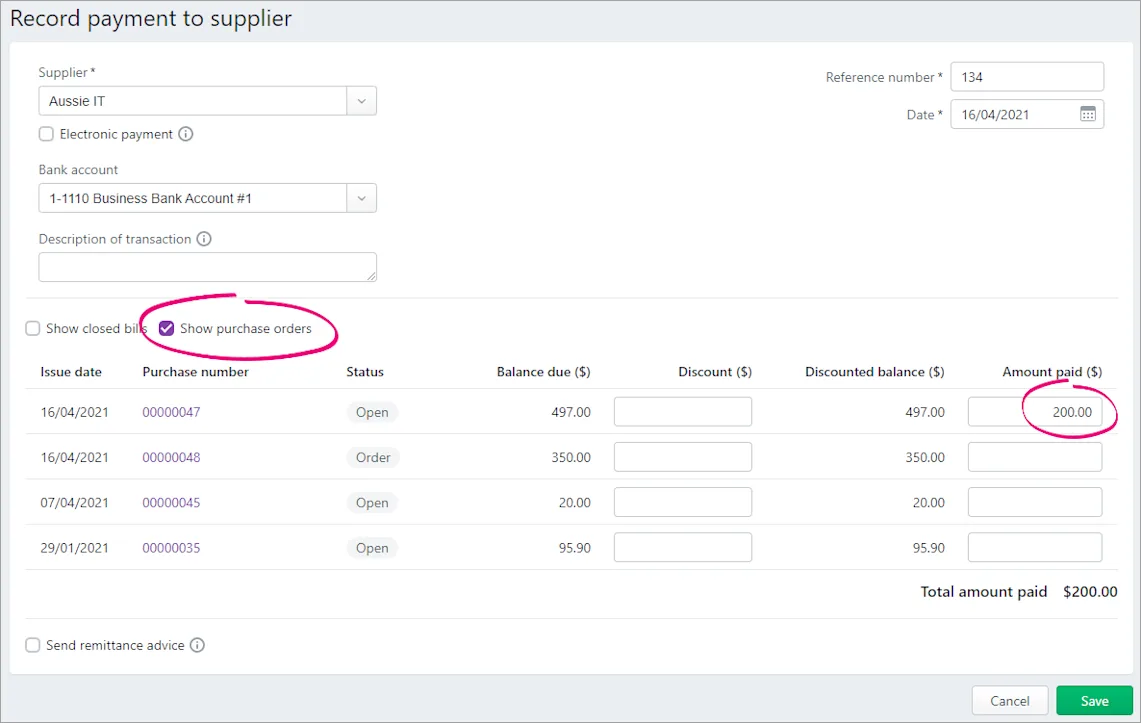The image size is (1141, 723).
Task: Check the Show closed bills option
Action: coord(32,328)
